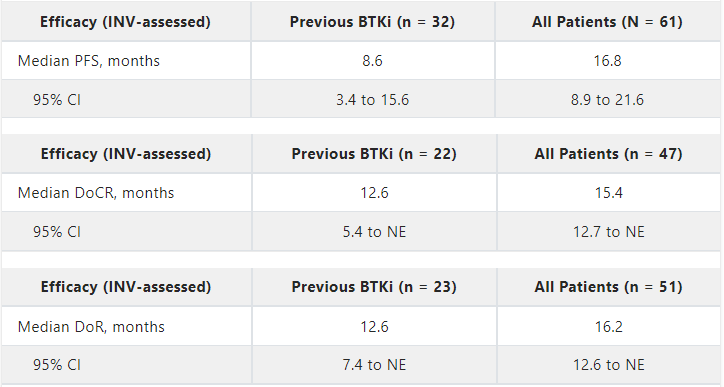724x387 pixels.
Task: Select the 12.7 to NE interval cell
Action: pyautogui.click(x=609, y=232)
